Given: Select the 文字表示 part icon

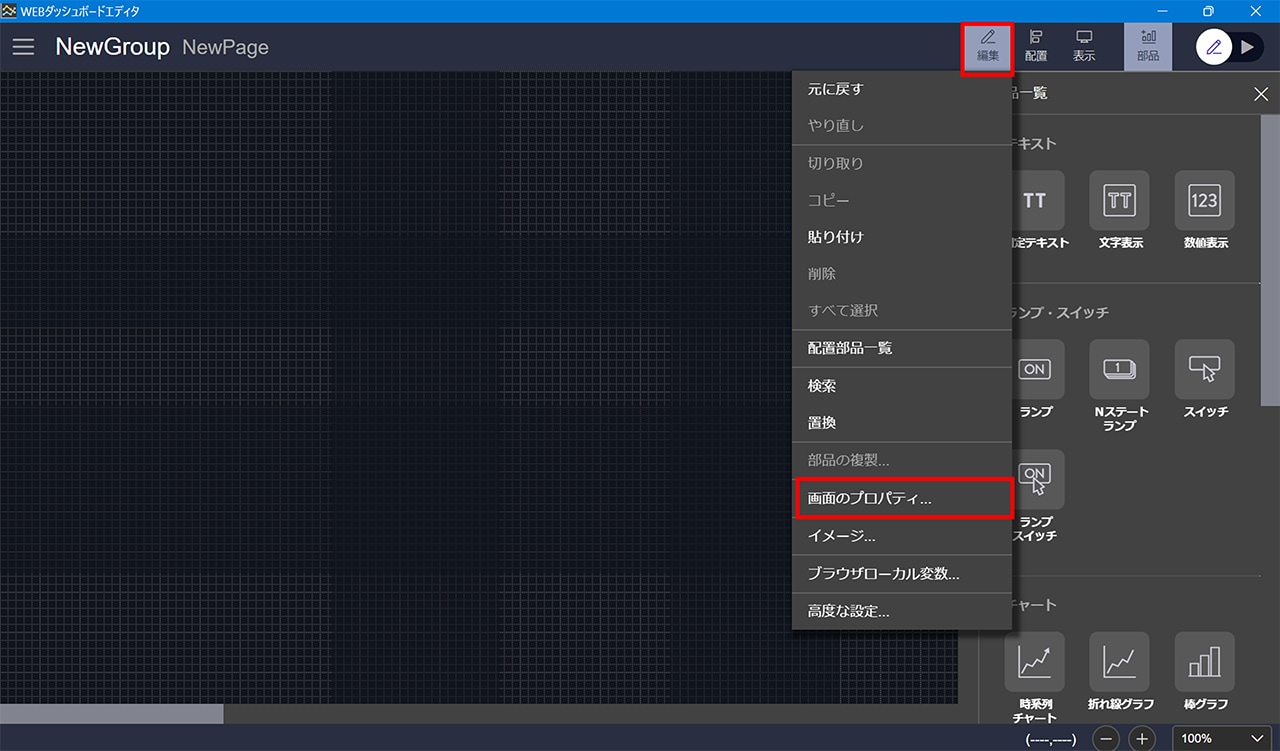Looking at the screenshot, I should click(x=1119, y=201).
